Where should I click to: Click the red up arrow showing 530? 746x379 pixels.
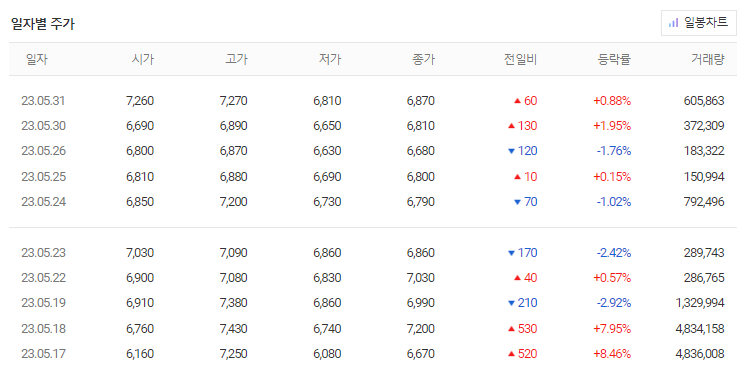(x=511, y=329)
